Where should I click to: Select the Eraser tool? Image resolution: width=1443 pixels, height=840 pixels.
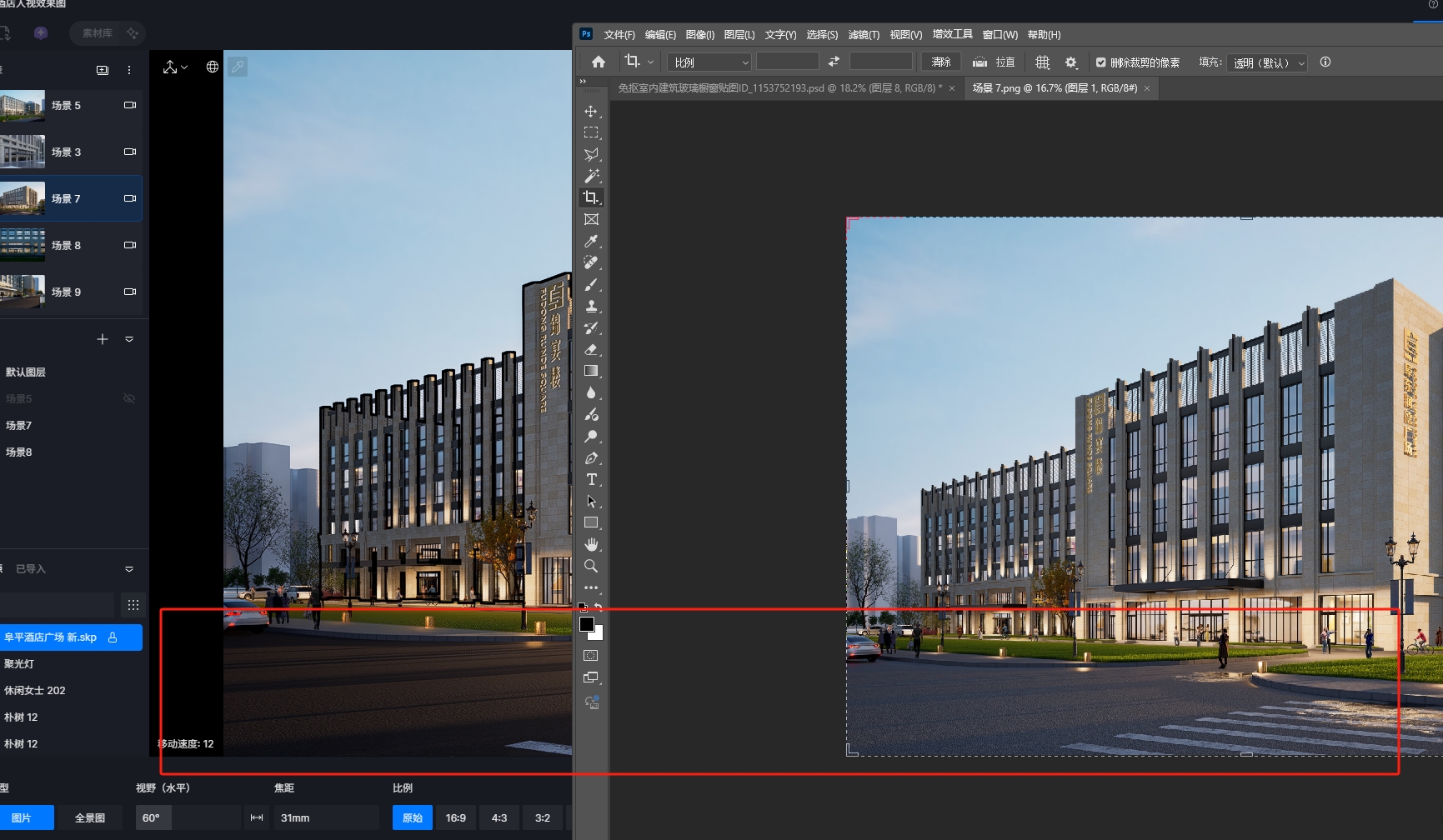591,349
